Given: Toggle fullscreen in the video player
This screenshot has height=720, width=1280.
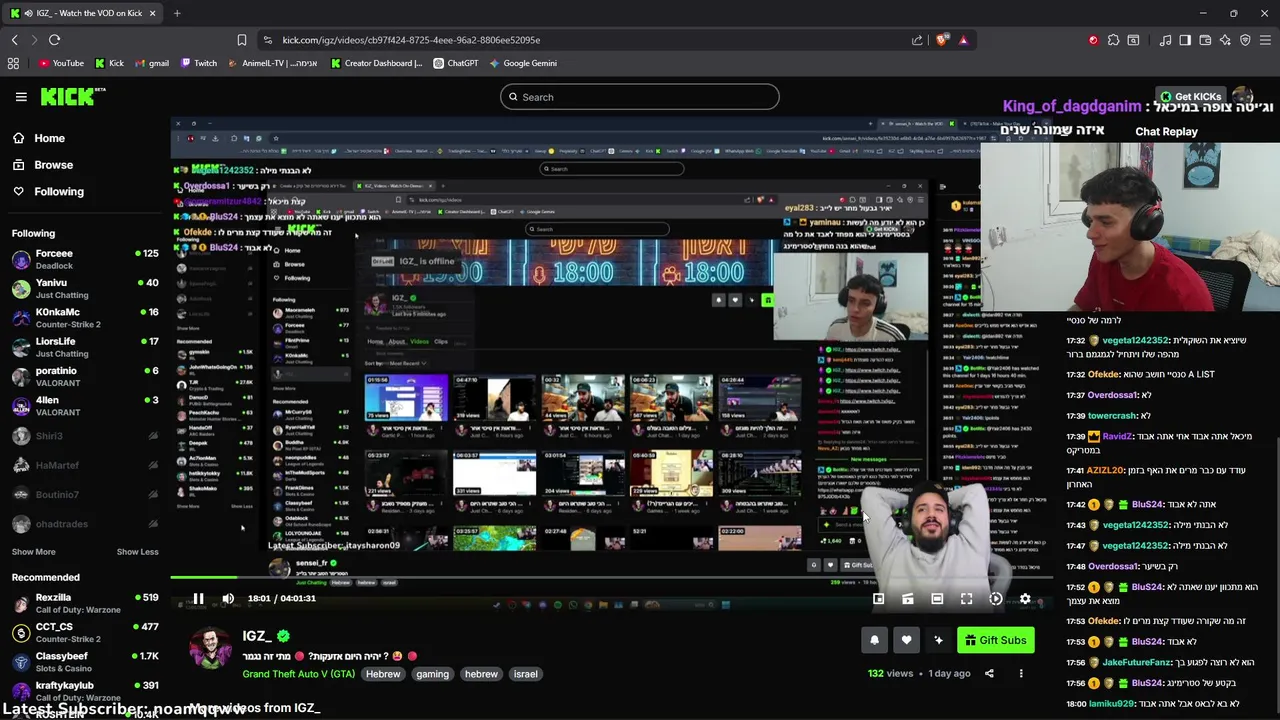Looking at the screenshot, I should coord(966,599).
